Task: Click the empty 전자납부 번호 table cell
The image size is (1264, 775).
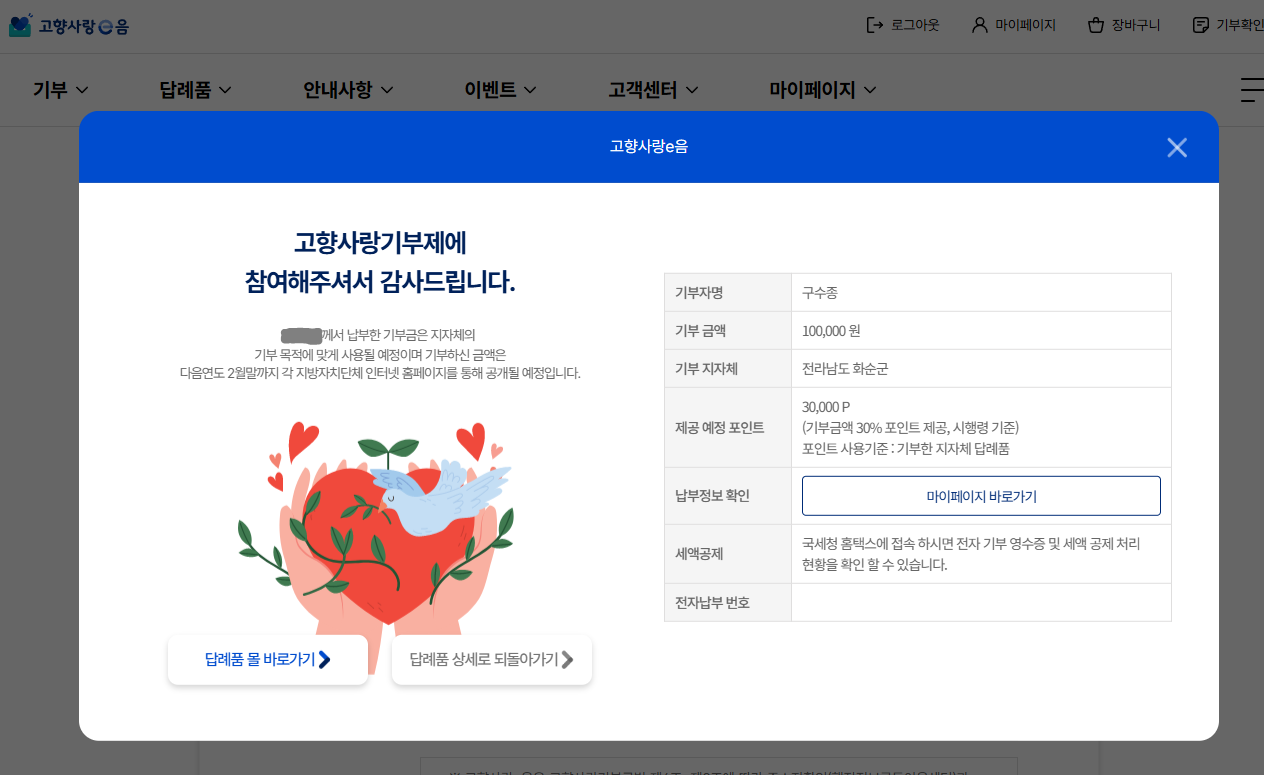Action: point(980,602)
